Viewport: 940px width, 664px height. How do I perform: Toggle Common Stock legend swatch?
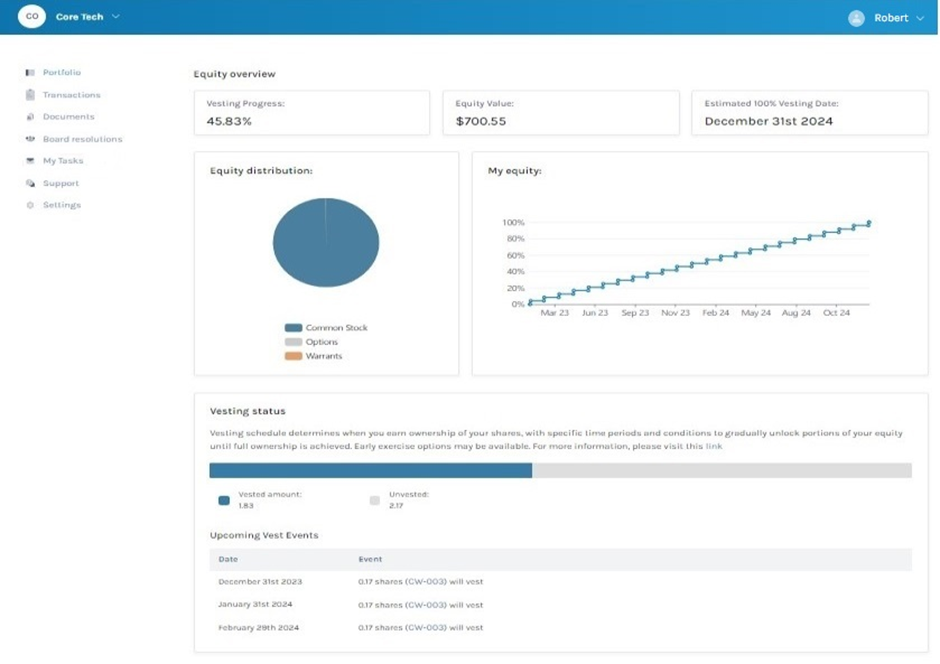pyautogui.click(x=293, y=328)
